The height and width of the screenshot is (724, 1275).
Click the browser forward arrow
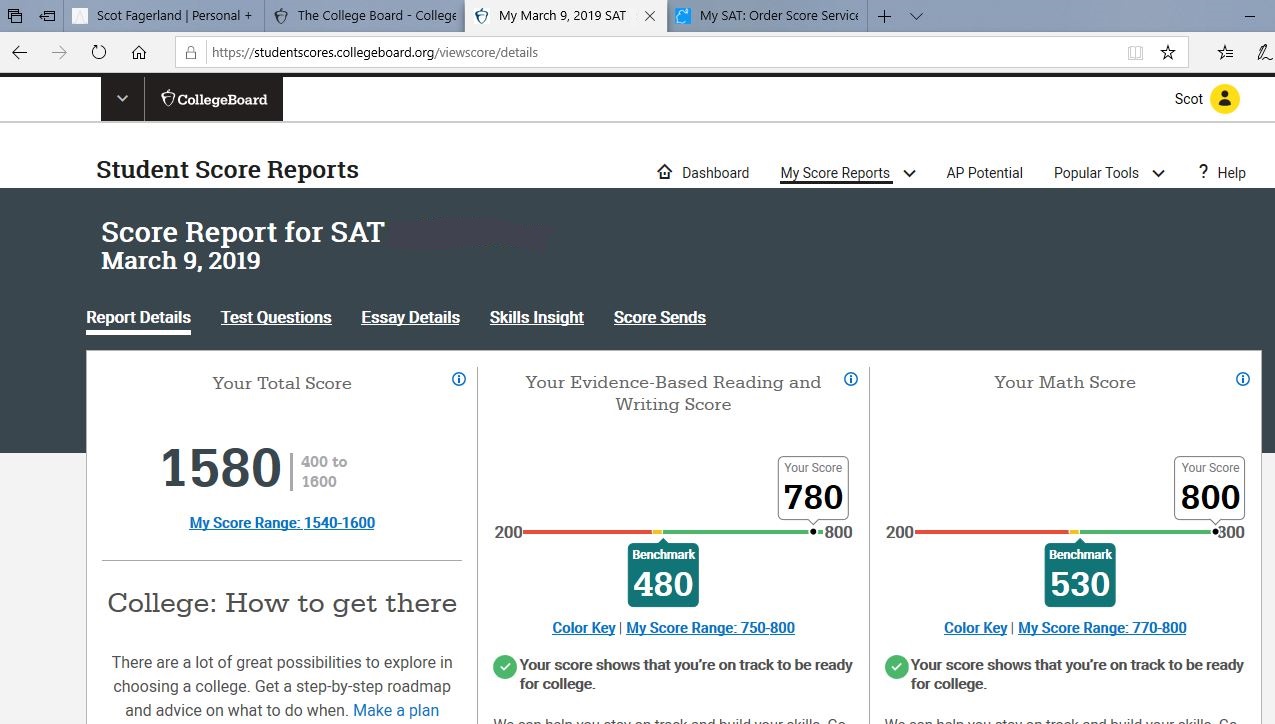pyautogui.click(x=59, y=53)
